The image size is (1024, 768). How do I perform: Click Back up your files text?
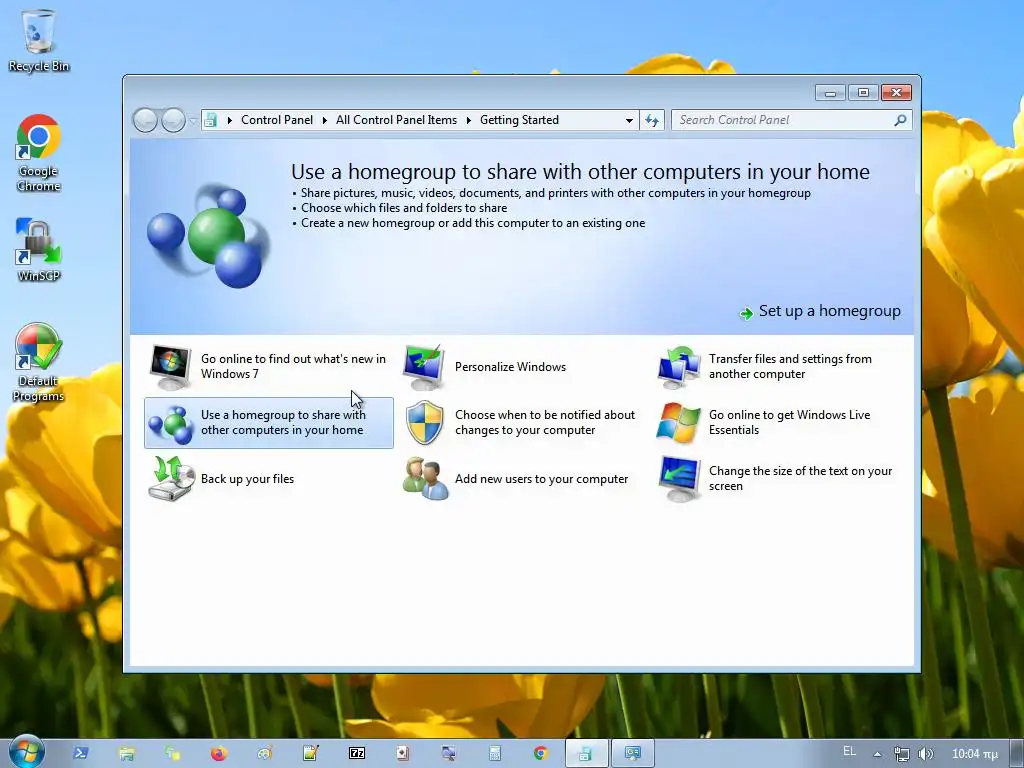coord(248,479)
